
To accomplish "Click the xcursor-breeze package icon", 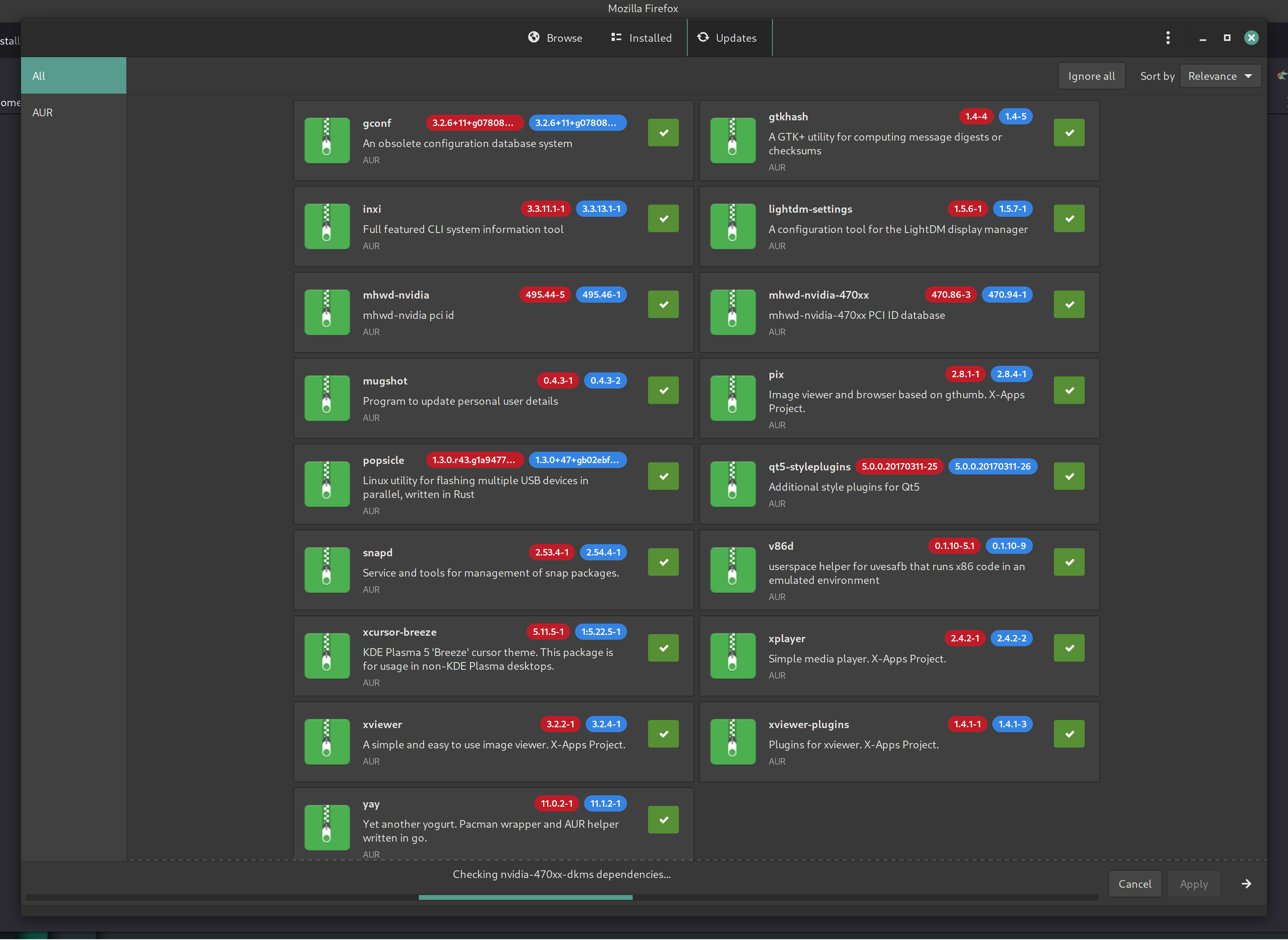I will tap(327, 656).
